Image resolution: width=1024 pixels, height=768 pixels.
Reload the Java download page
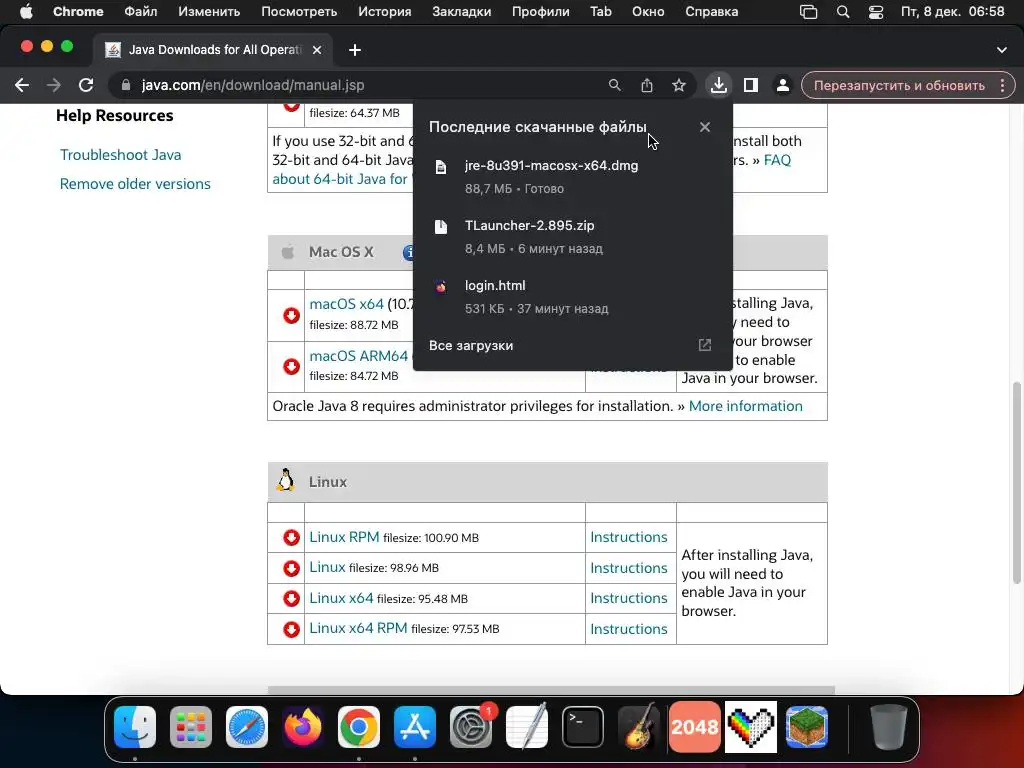click(86, 85)
